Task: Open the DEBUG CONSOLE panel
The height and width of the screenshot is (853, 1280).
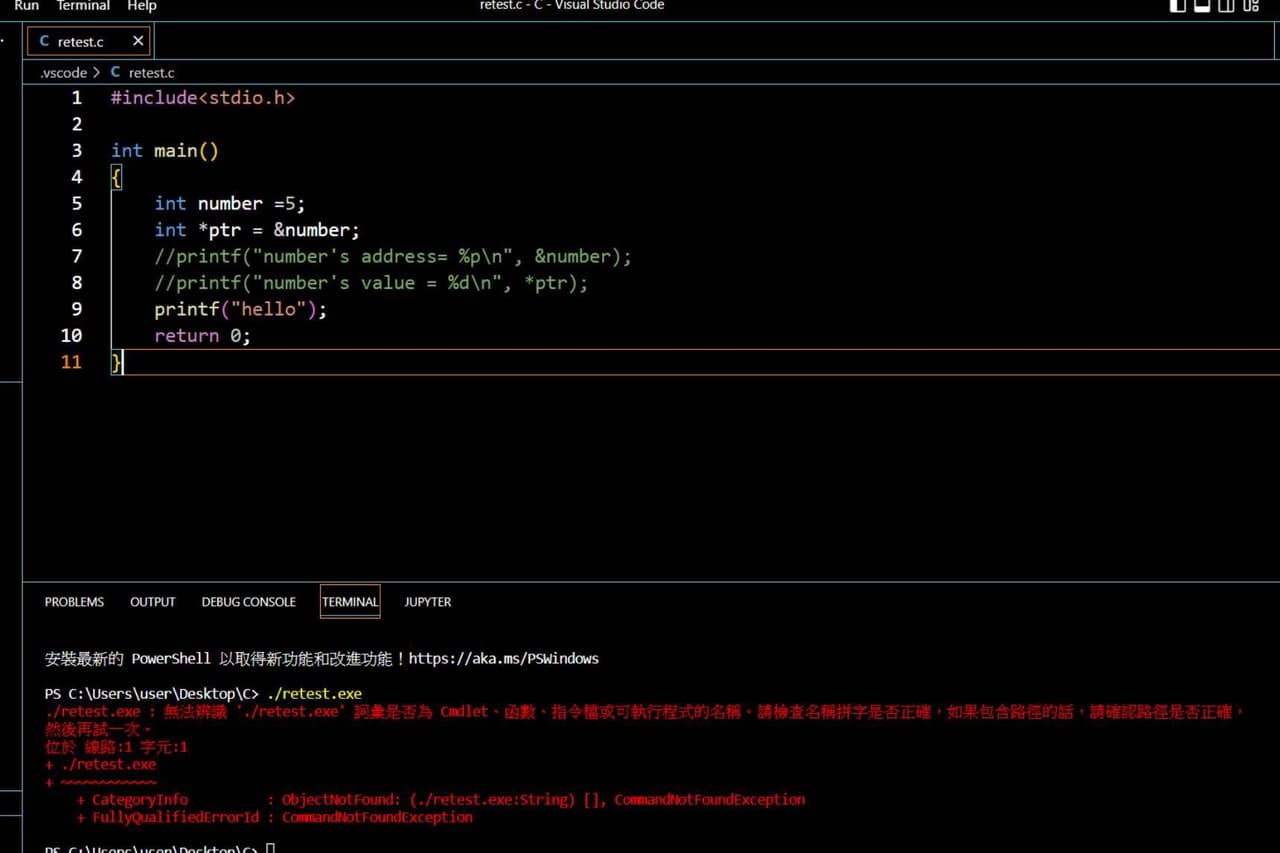Action: coord(248,601)
